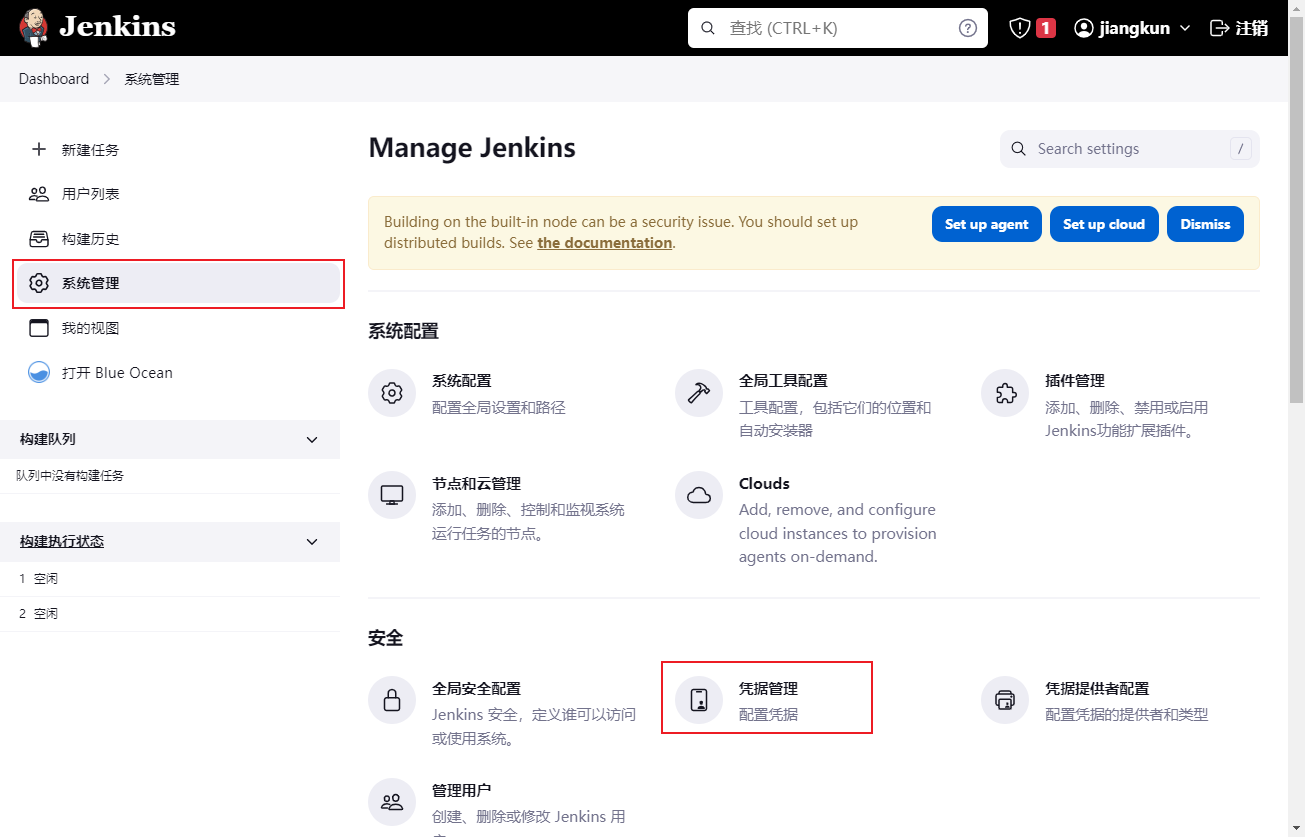Image resolution: width=1305 pixels, height=837 pixels.
Task: Click the Clouds cloud icon
Action: [699, 495]
